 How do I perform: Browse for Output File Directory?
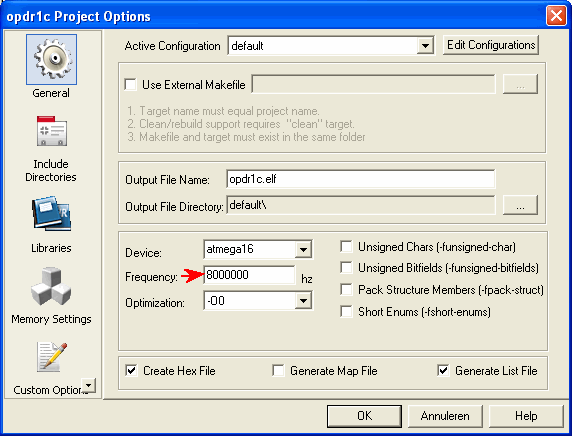tap(520, 205)
